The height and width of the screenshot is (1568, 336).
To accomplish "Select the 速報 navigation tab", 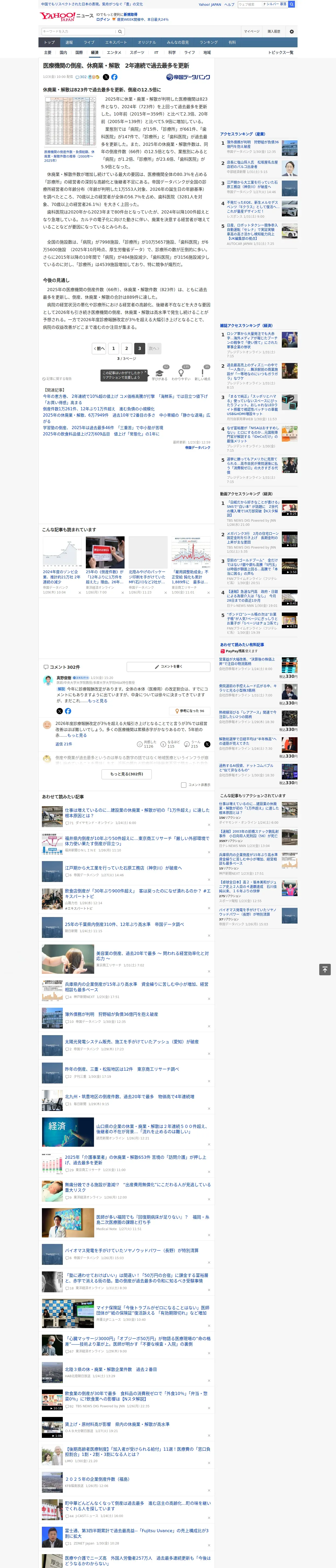I will (69, 42).
